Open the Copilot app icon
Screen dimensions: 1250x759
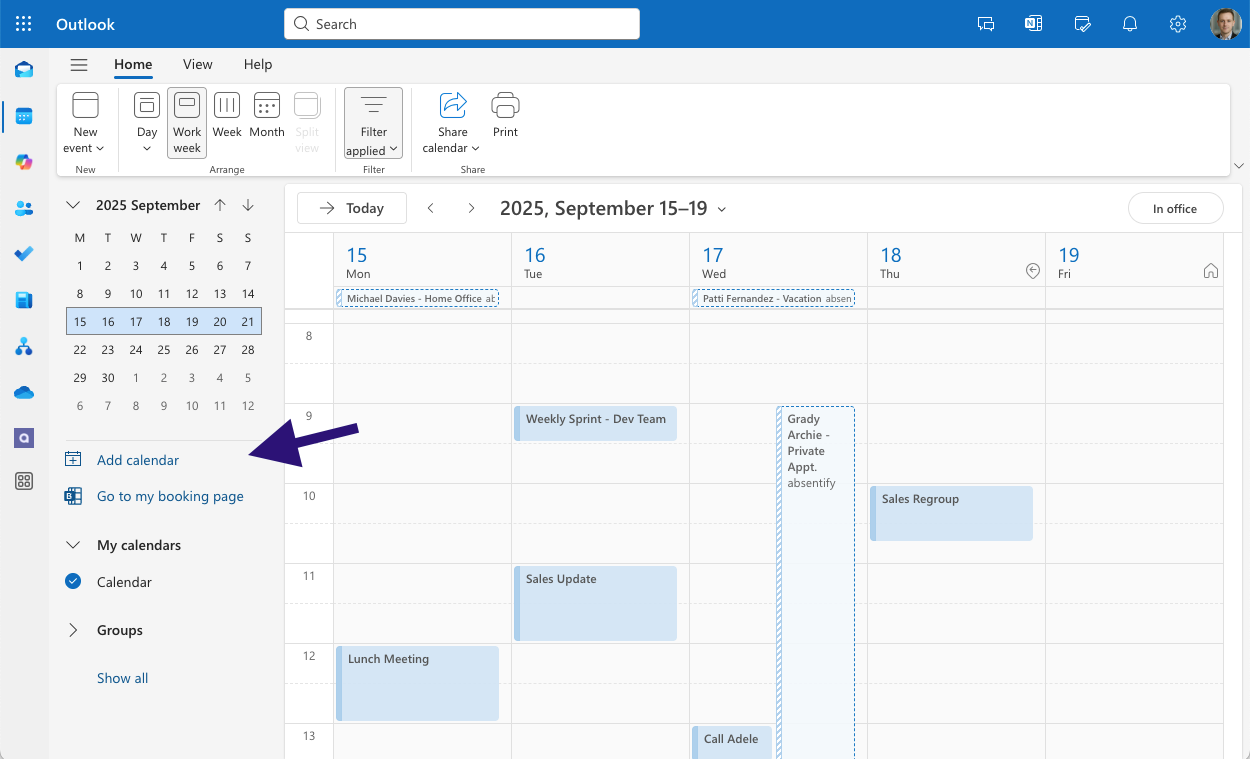(x=24, y=162)
